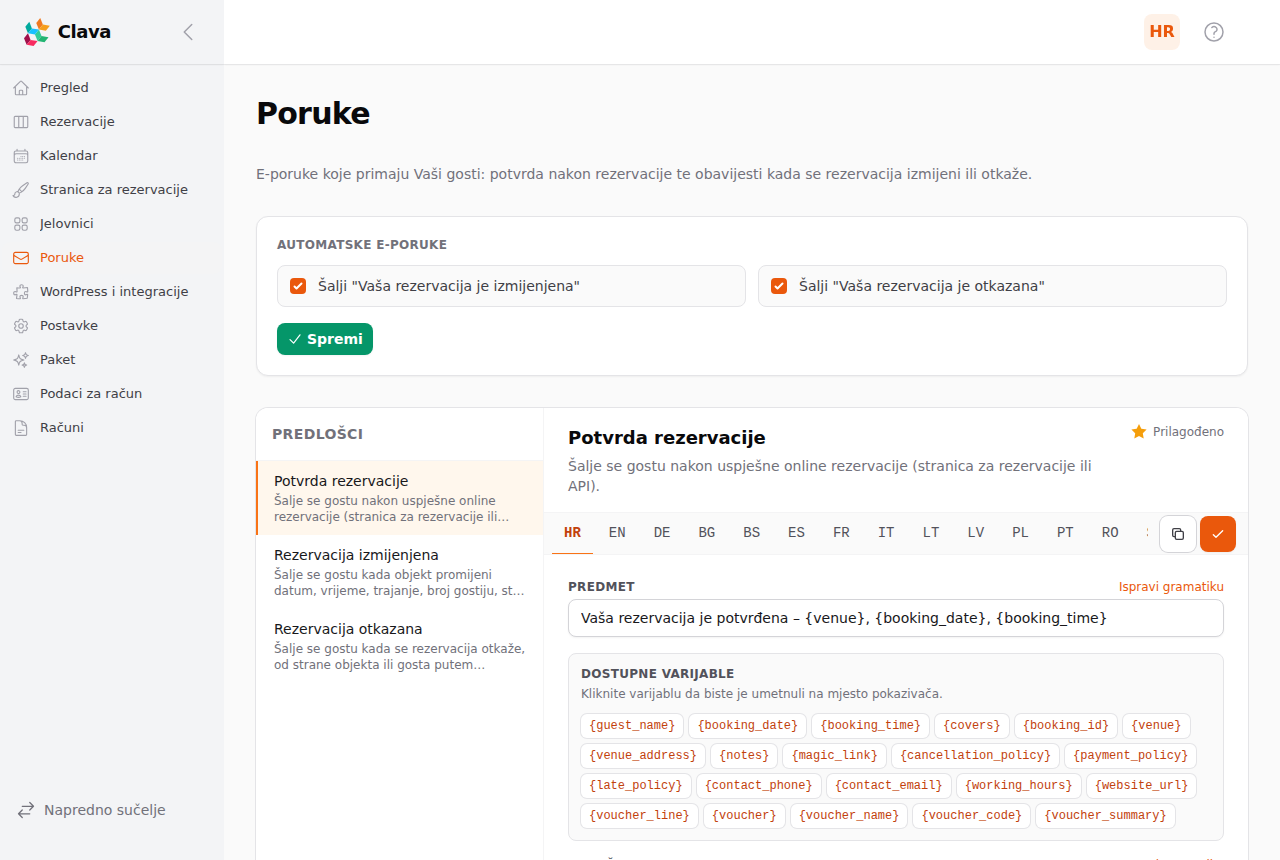The width and height of the screenshot is (1280, 860).
Task: Insert the {guest_name} variable
Action: 632,726
